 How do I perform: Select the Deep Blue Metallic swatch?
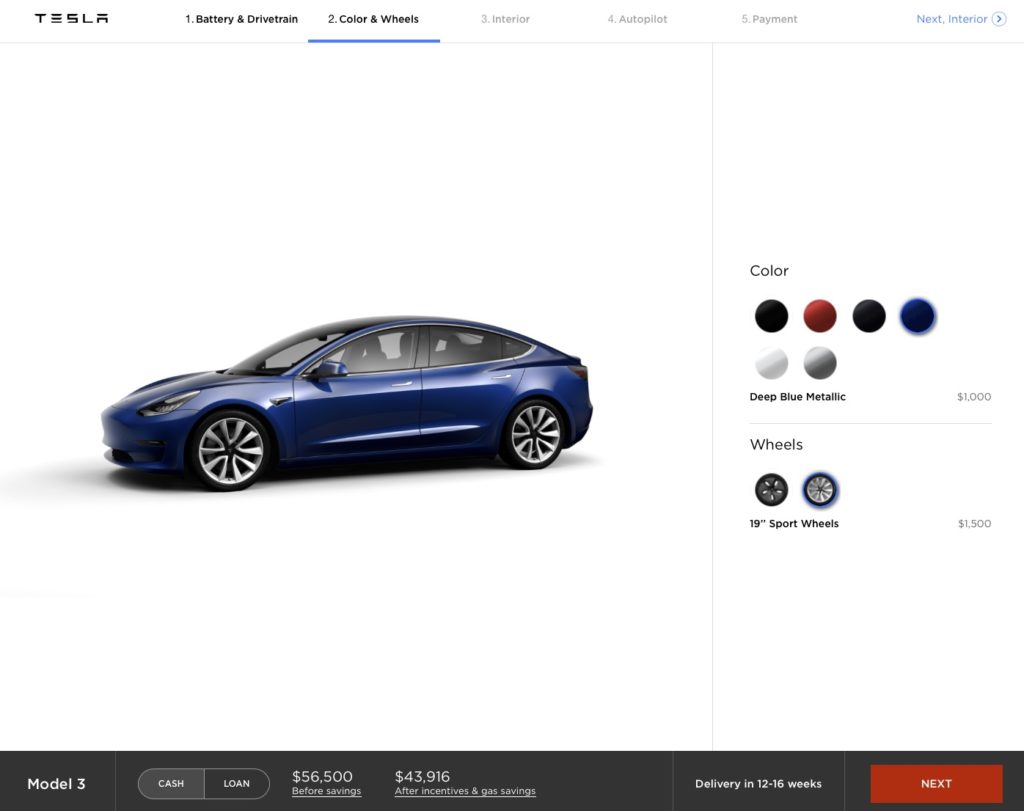(x=918, y=316)
